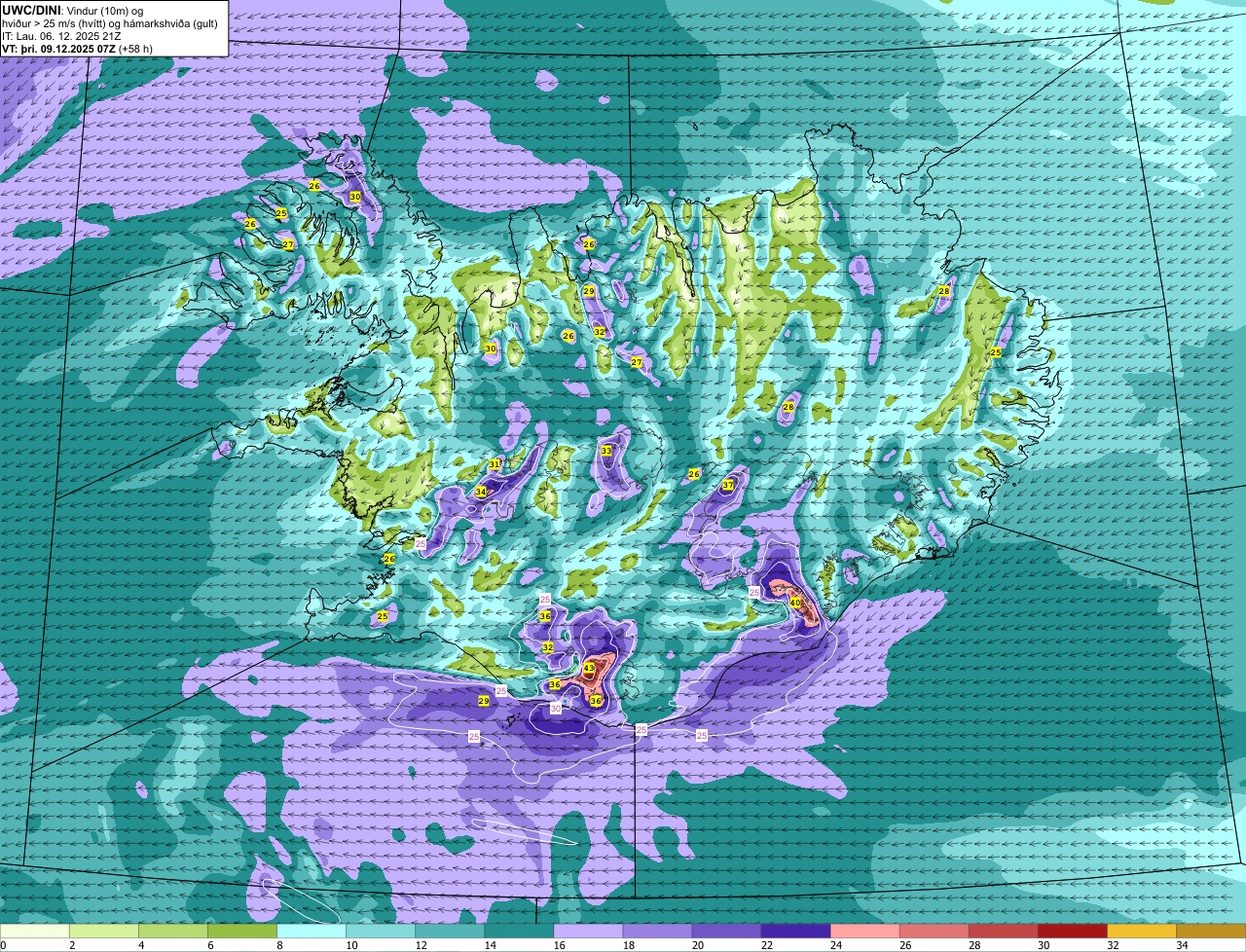Viewport: 1246px width, 952px height.
Task: Click the yellow '40' peak gust label
Action: 795,603
